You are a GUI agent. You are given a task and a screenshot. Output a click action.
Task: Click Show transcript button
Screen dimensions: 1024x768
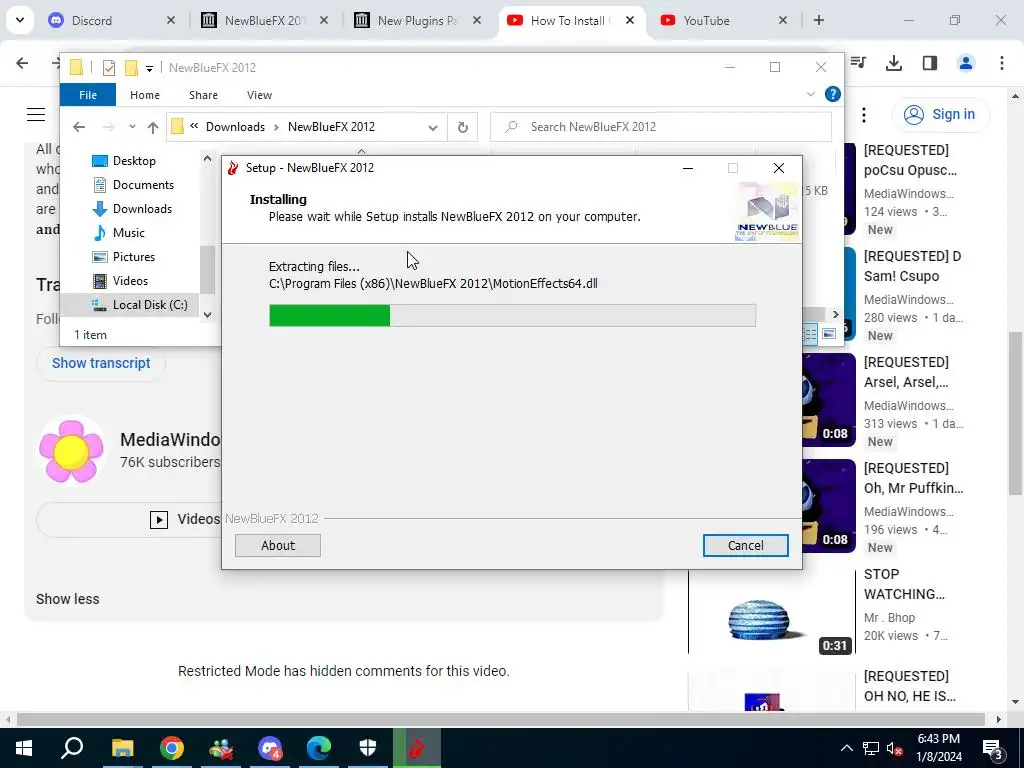101,363
